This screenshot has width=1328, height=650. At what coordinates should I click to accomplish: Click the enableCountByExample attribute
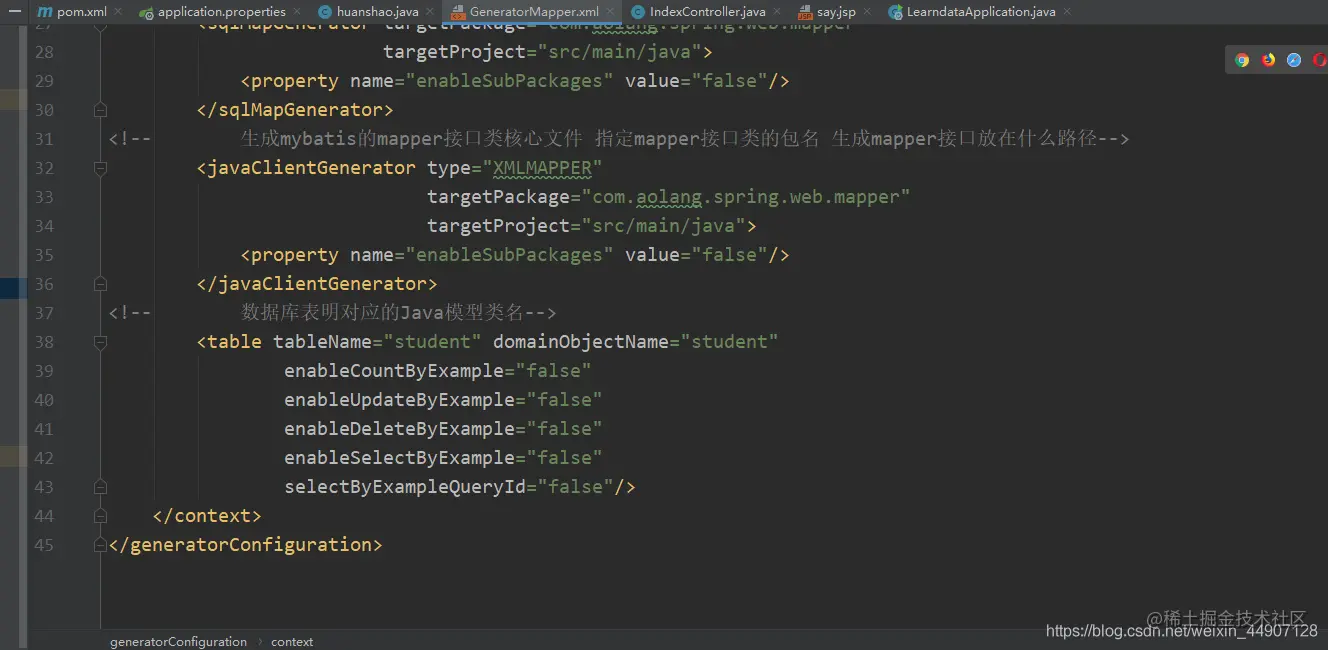[394, 371]
